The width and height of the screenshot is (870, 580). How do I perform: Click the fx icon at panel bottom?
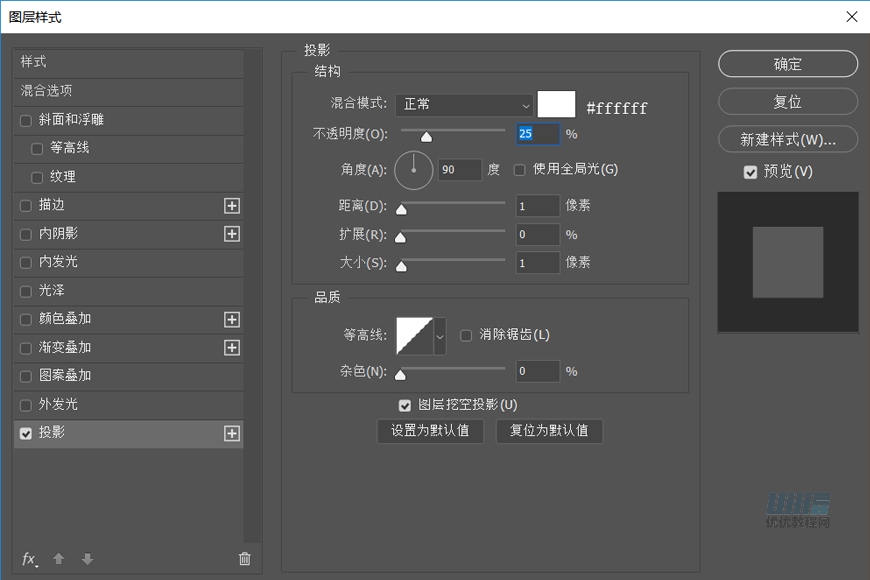click(28, 559)
